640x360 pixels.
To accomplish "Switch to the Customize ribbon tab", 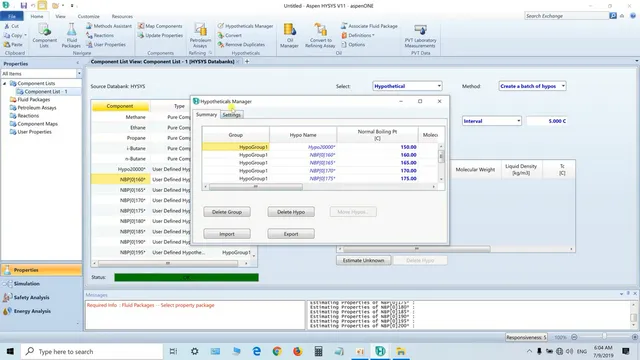I will coord(89,16).
